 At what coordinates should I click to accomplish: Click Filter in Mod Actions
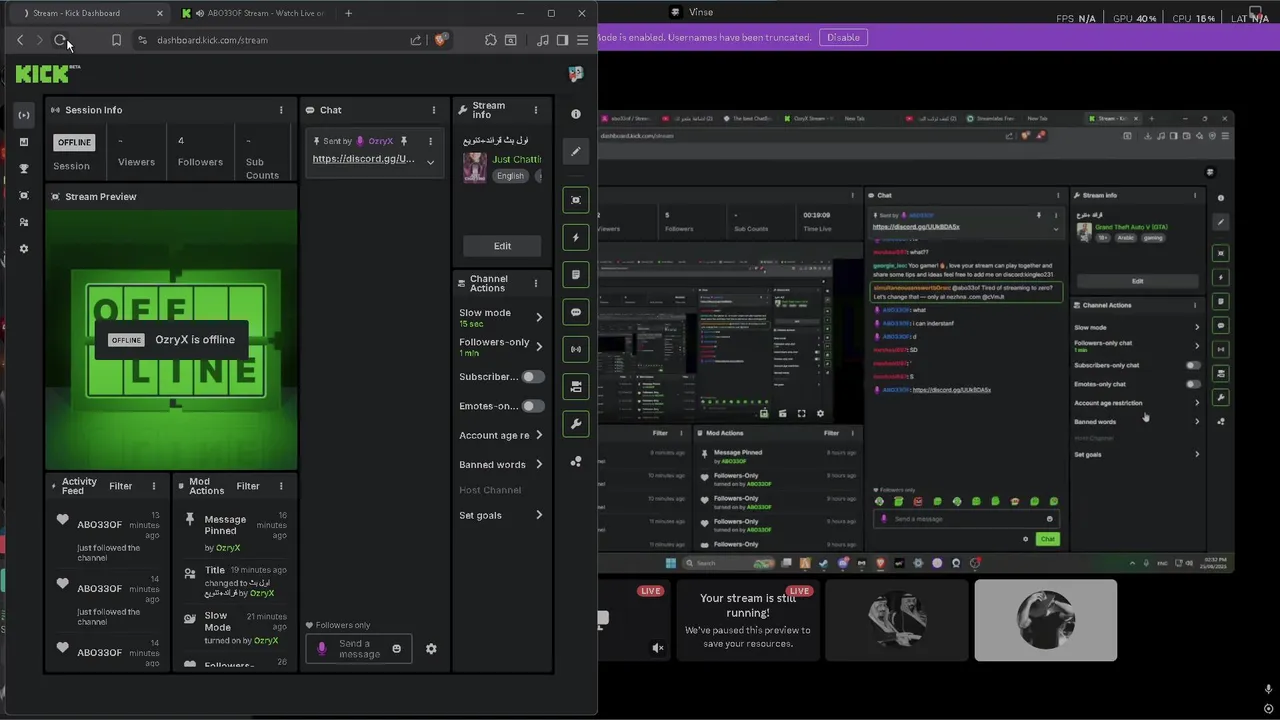click(248, 486)
